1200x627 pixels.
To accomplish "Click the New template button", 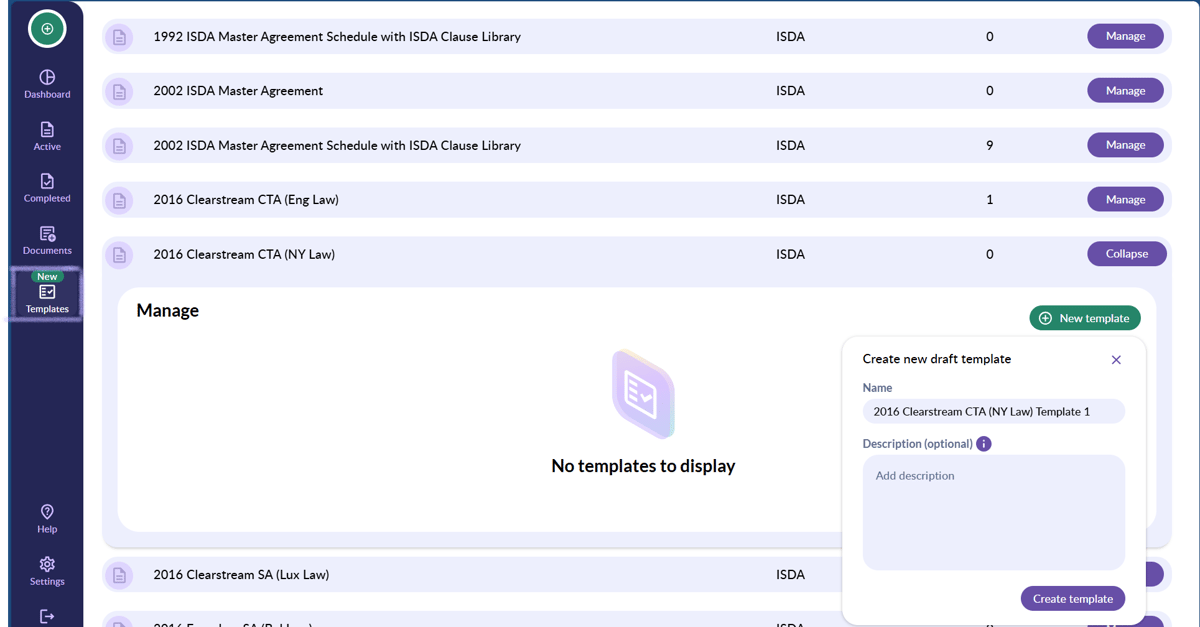I will 1085,318.
